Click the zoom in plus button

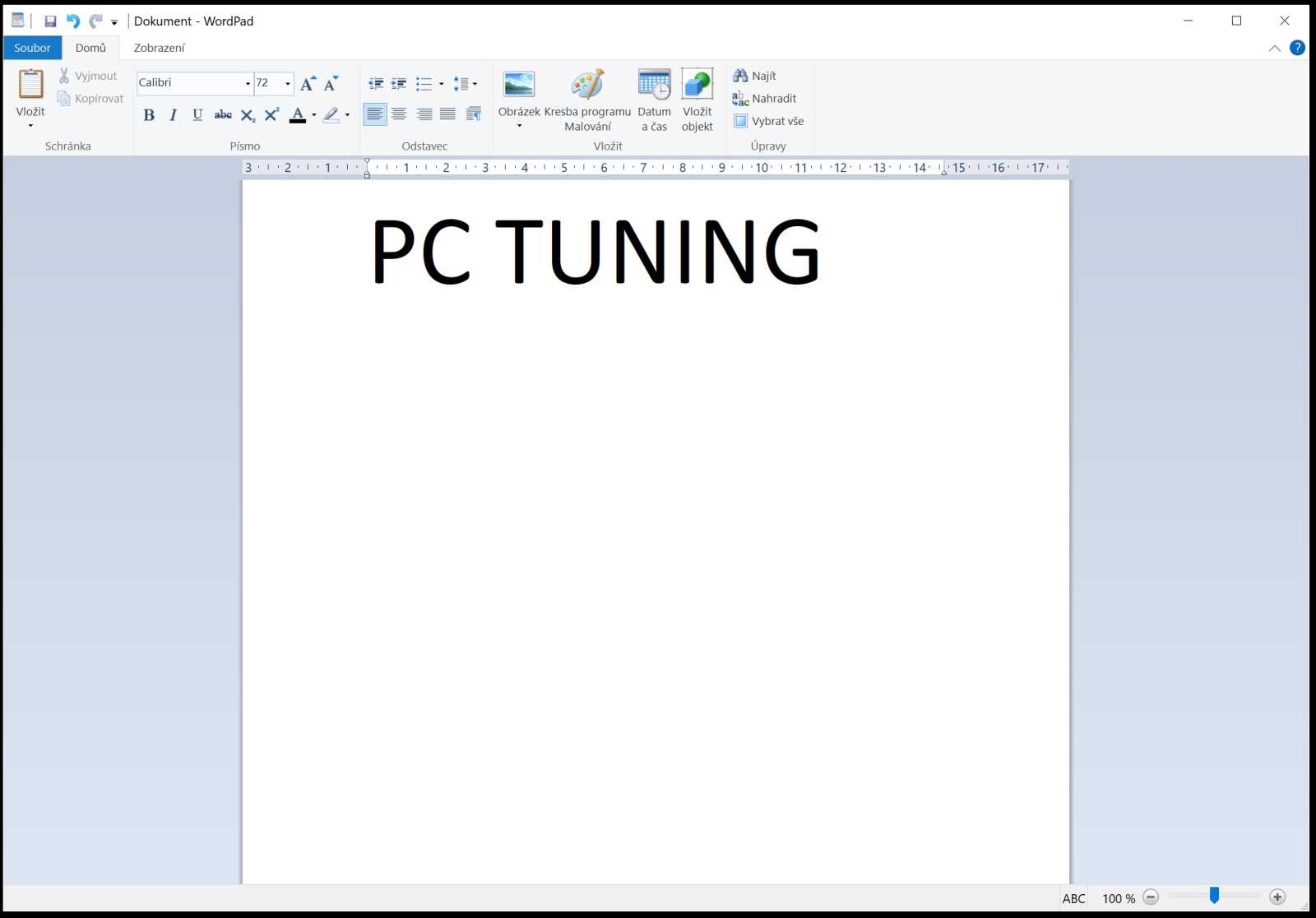(1277, 897)
